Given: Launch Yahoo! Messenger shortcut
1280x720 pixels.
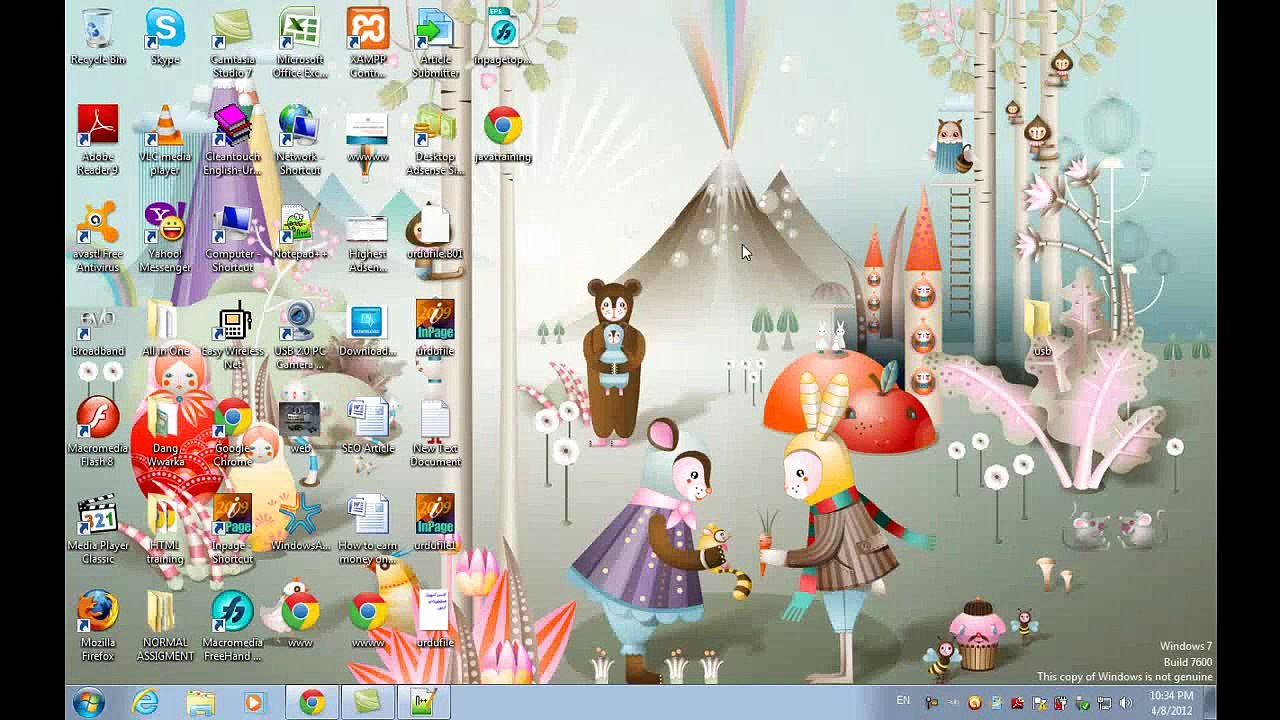Looking at the screenshot, I should coord(165,237).
